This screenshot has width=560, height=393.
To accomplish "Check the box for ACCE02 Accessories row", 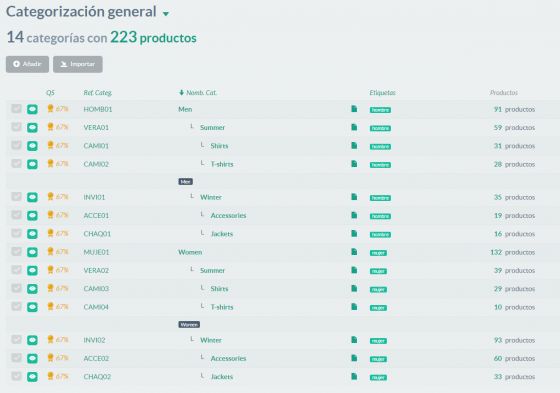I will [16, 358].
